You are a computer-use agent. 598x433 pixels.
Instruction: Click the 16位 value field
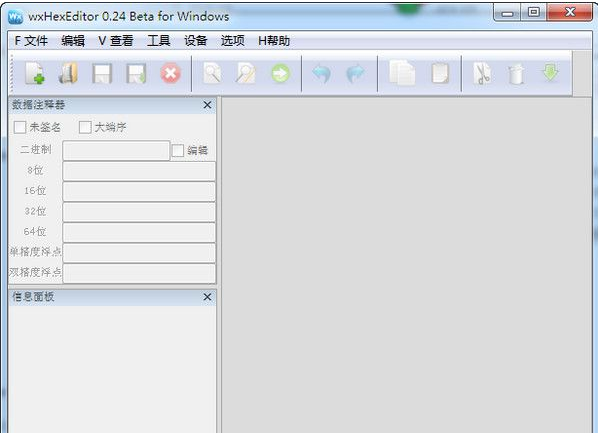click(x=139, y=192)
